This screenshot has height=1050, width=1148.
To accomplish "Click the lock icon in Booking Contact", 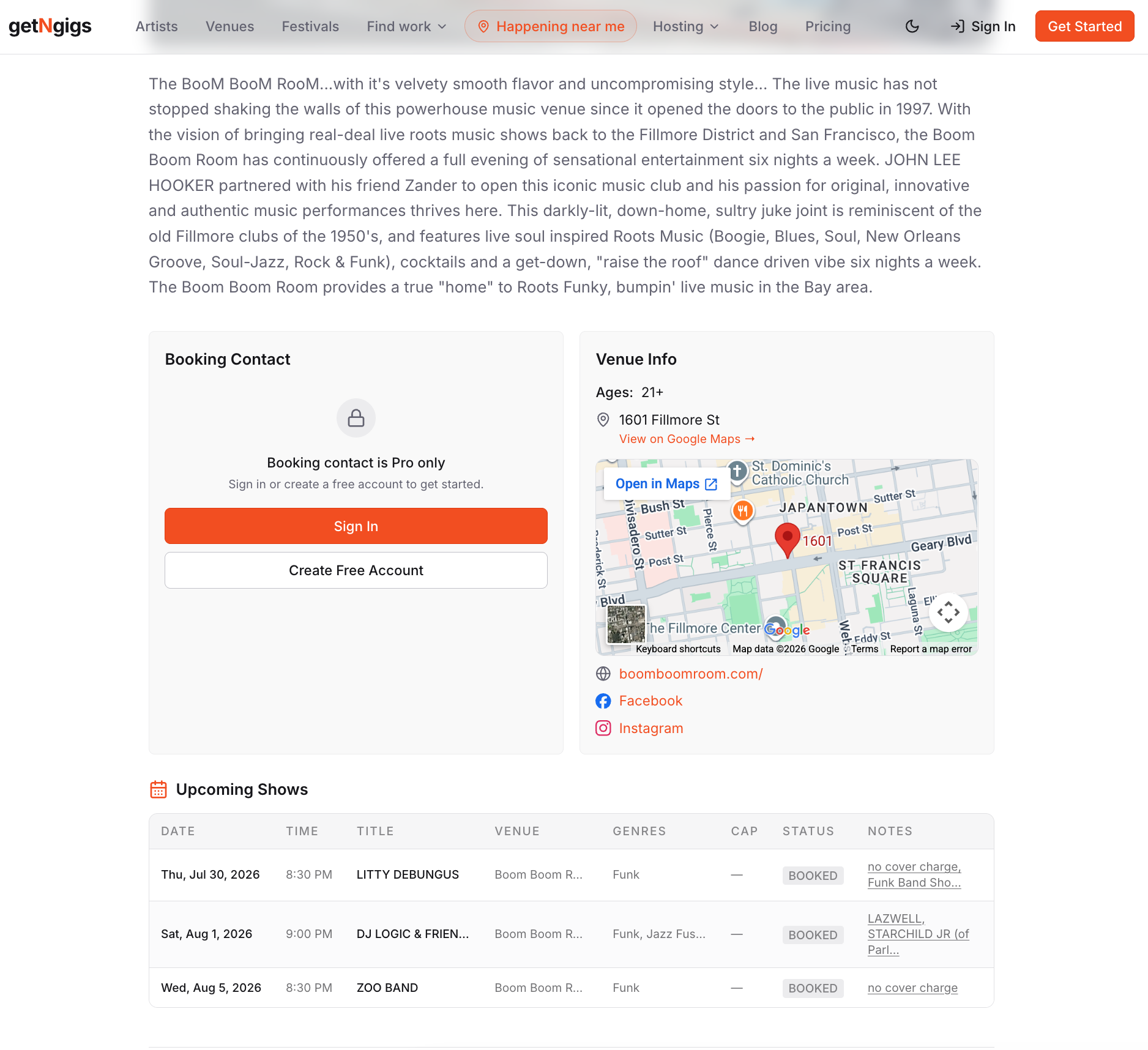I will pyautogui.click(x=356, y=418).
